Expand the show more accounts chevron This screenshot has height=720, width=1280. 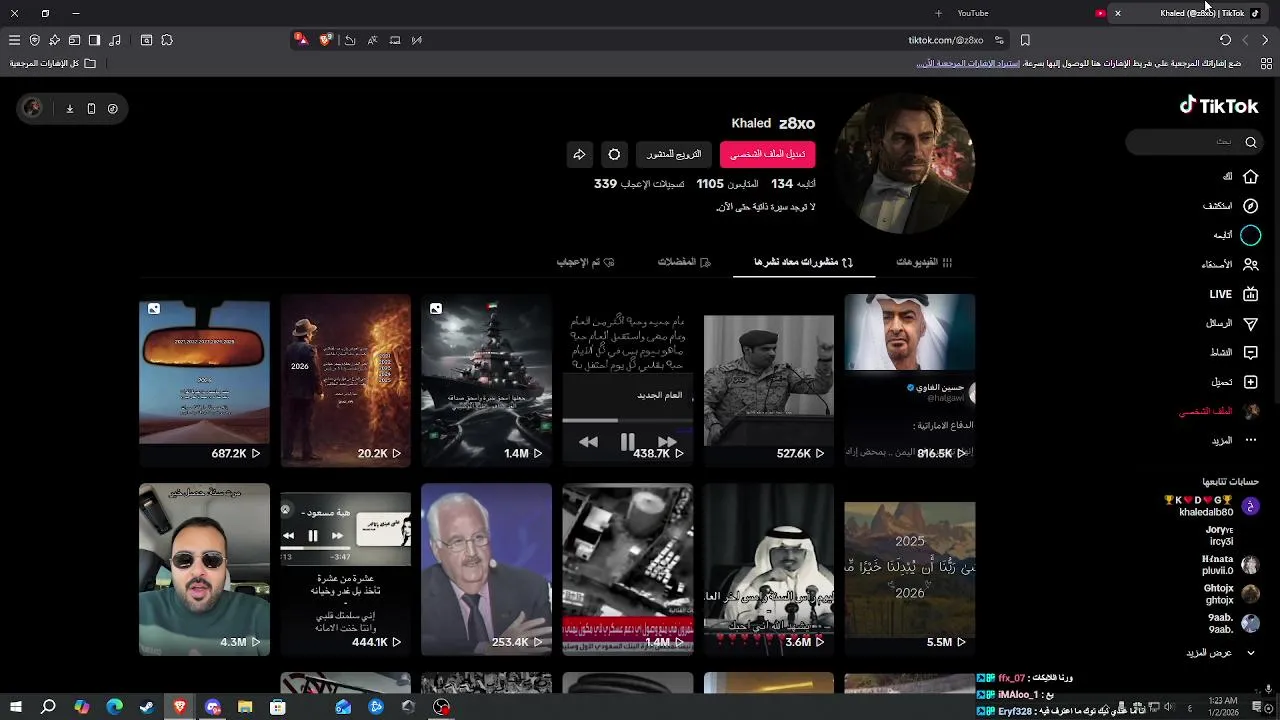[1251, 653]
